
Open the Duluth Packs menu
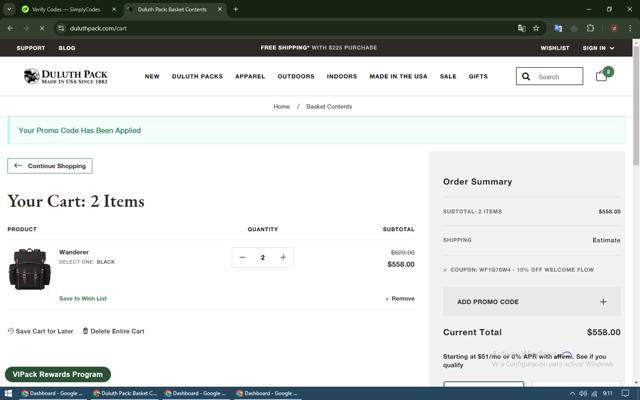[x=197, y=76]
